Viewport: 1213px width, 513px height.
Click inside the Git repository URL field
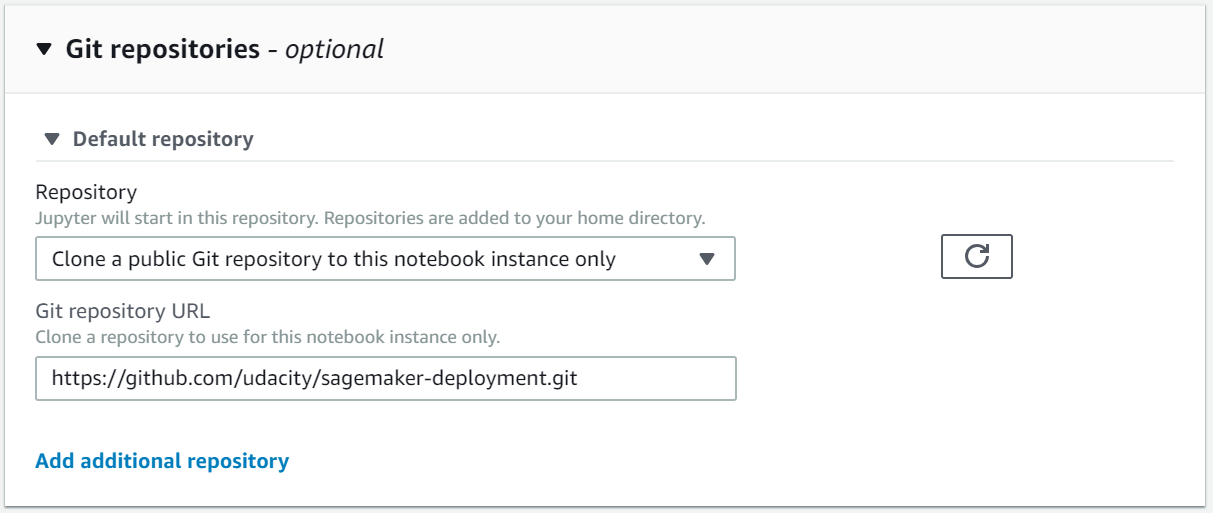[385, 379]
